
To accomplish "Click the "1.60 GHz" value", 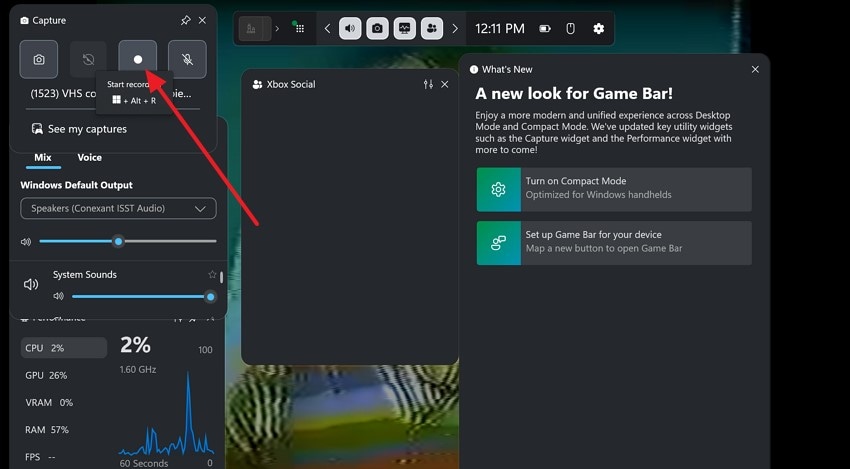I will click(x=138, y=370).
